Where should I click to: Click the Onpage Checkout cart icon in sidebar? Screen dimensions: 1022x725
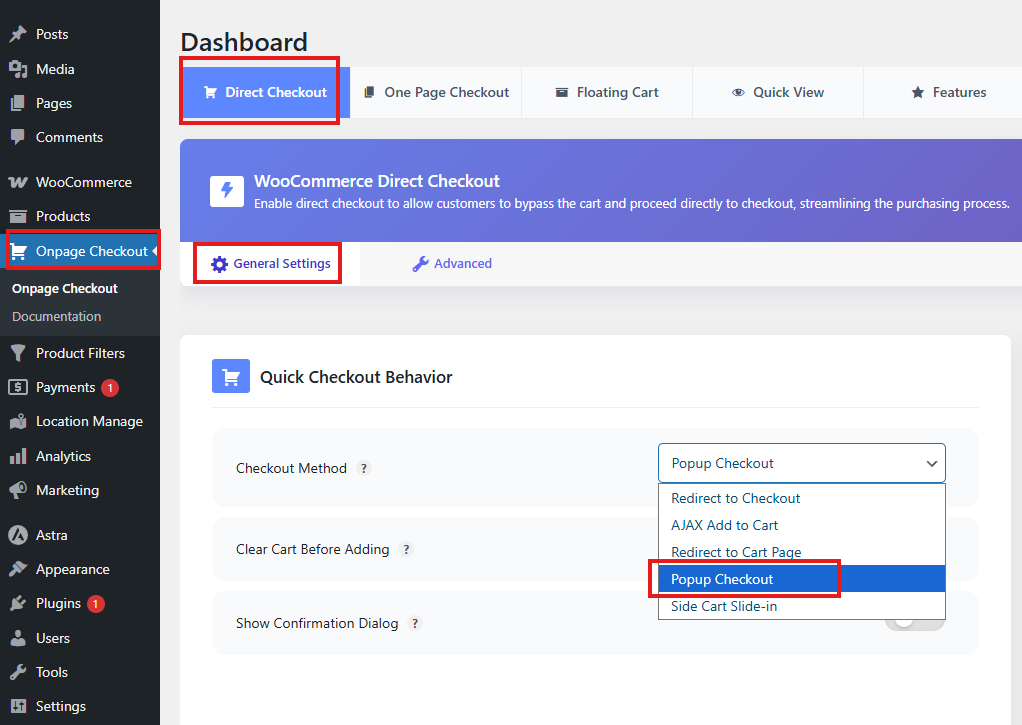pyautogui.click(x=19, y=251)
